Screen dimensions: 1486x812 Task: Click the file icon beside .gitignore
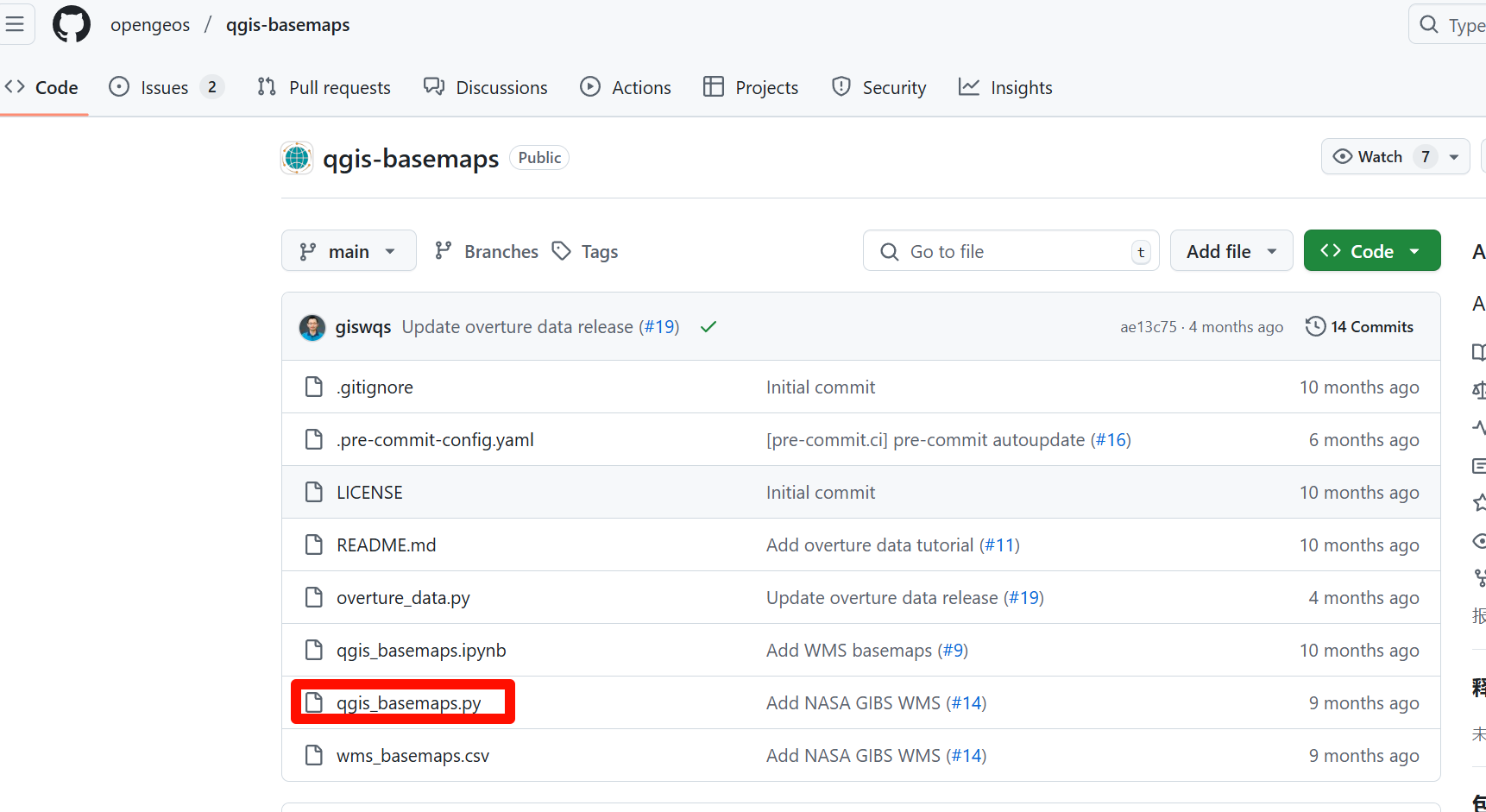(314, 387)
